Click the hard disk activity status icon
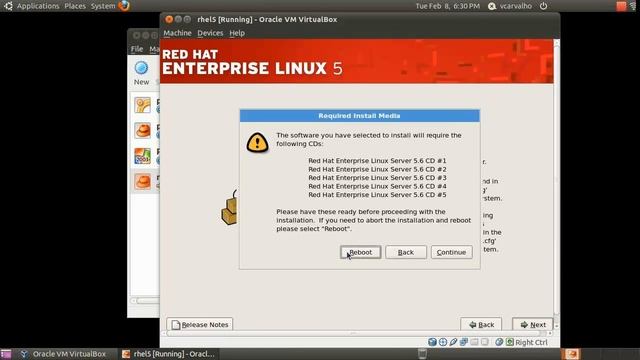This screenshot has width=640, height=360. click(x=432, y=342)
